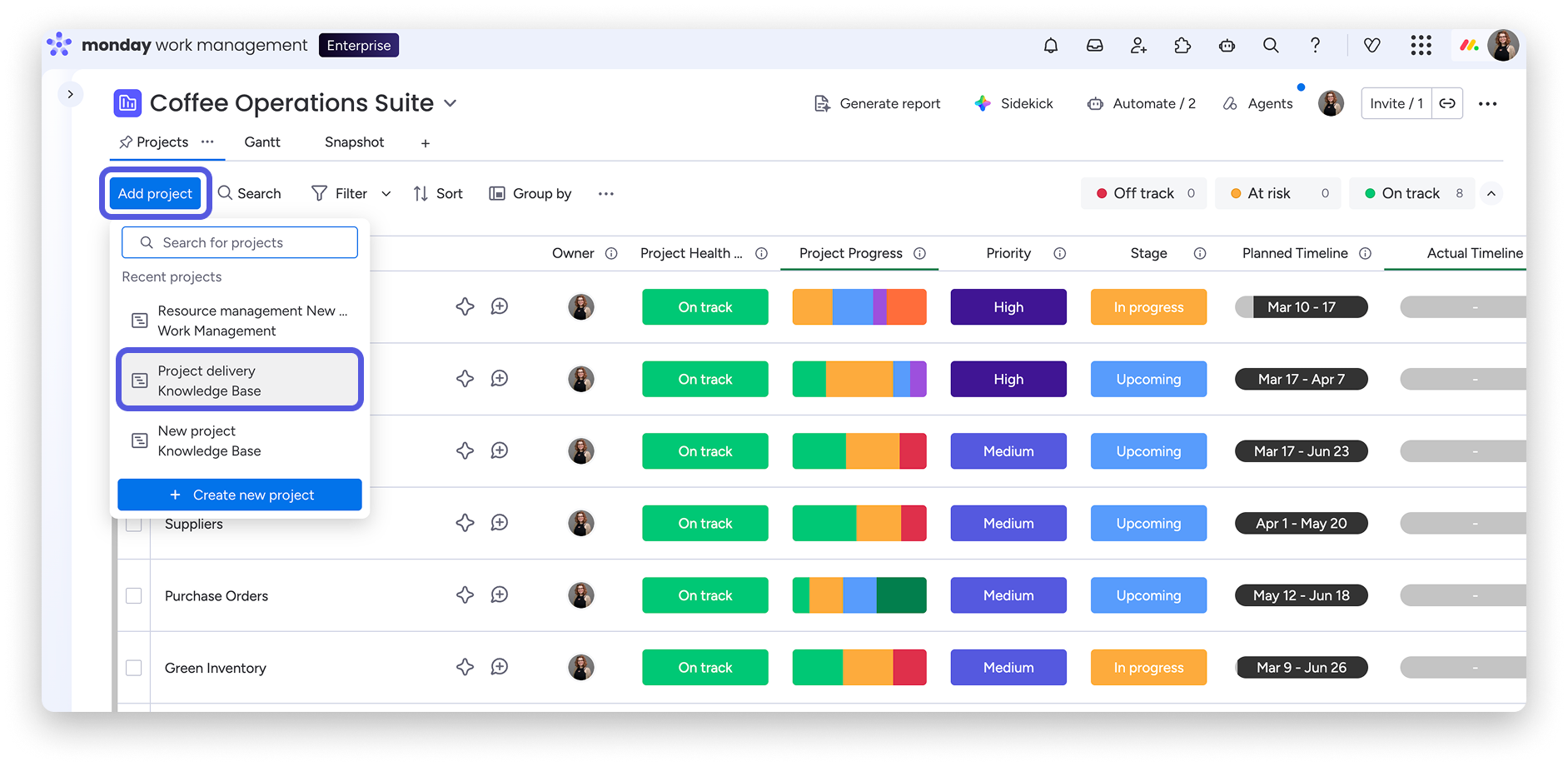The width and height of the screenshot is (1568, 766).
Task: Click the invite members icon in top bar
Action: [x=1138, y=46]
